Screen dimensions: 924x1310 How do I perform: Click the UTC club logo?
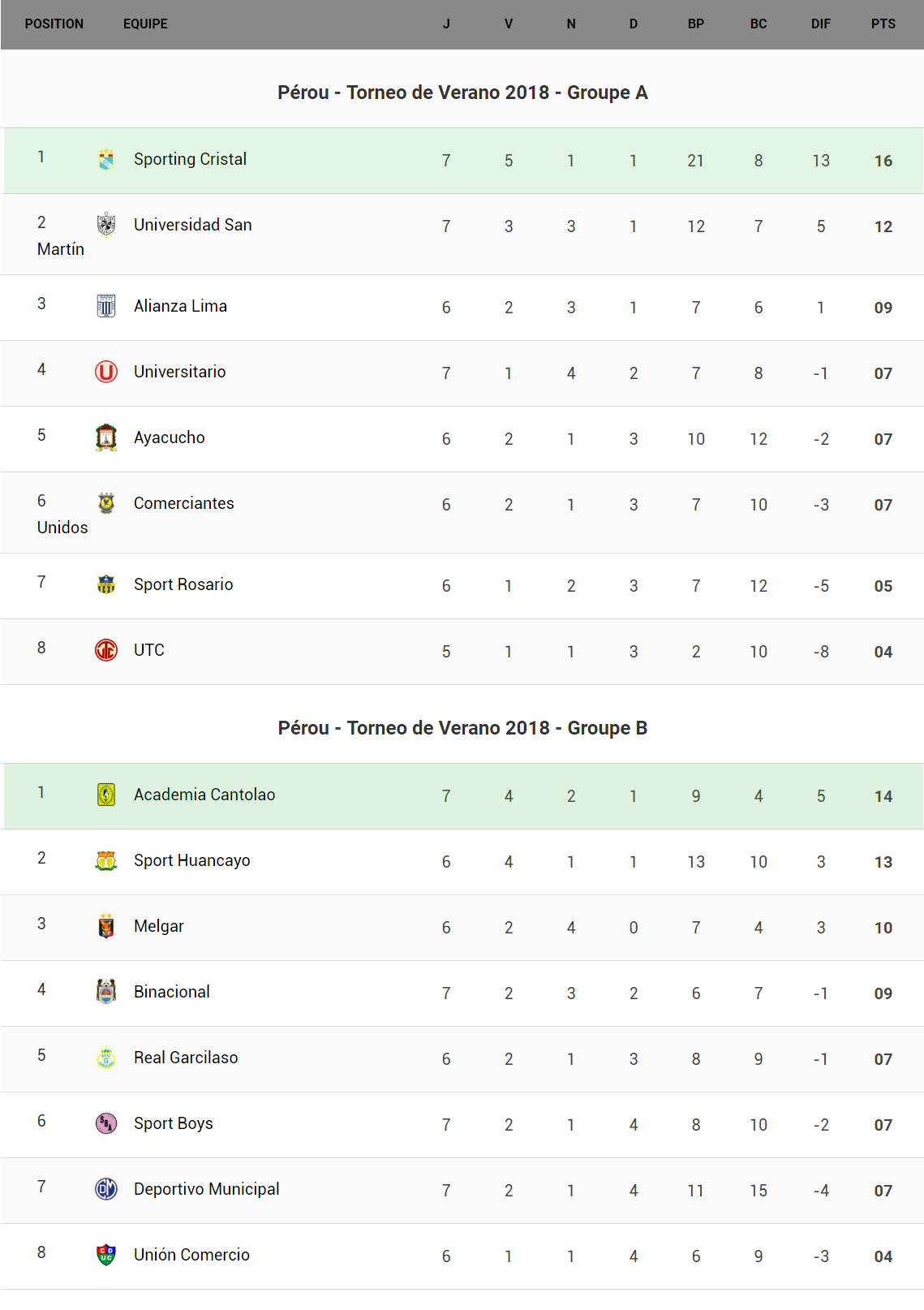tap(106, 650)
